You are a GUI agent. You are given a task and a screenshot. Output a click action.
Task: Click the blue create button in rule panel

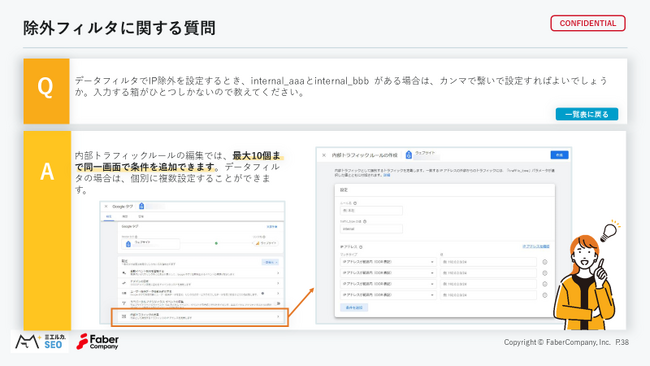click(559, 155)
